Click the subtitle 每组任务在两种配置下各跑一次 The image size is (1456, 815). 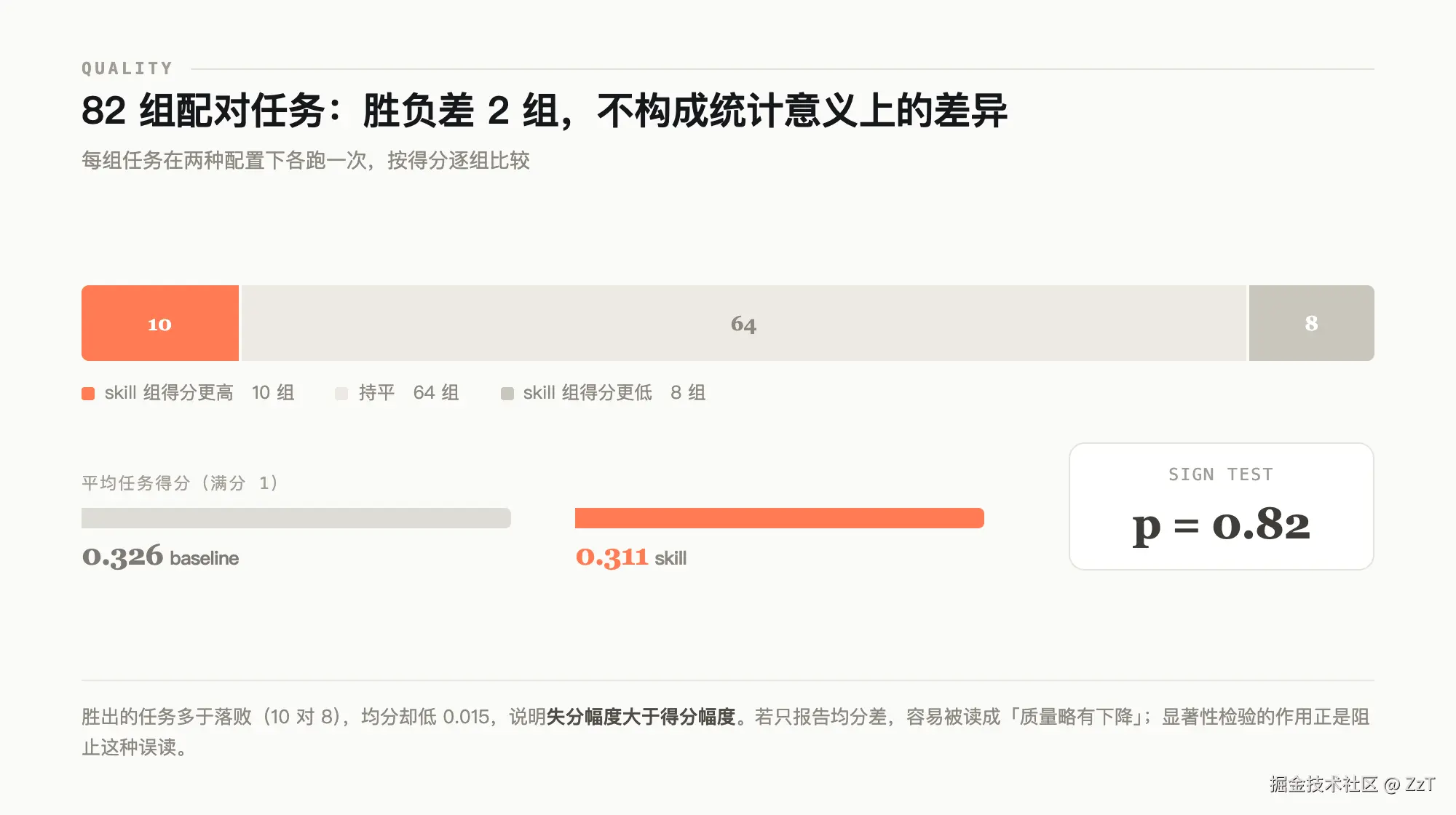tap(306, 160)
